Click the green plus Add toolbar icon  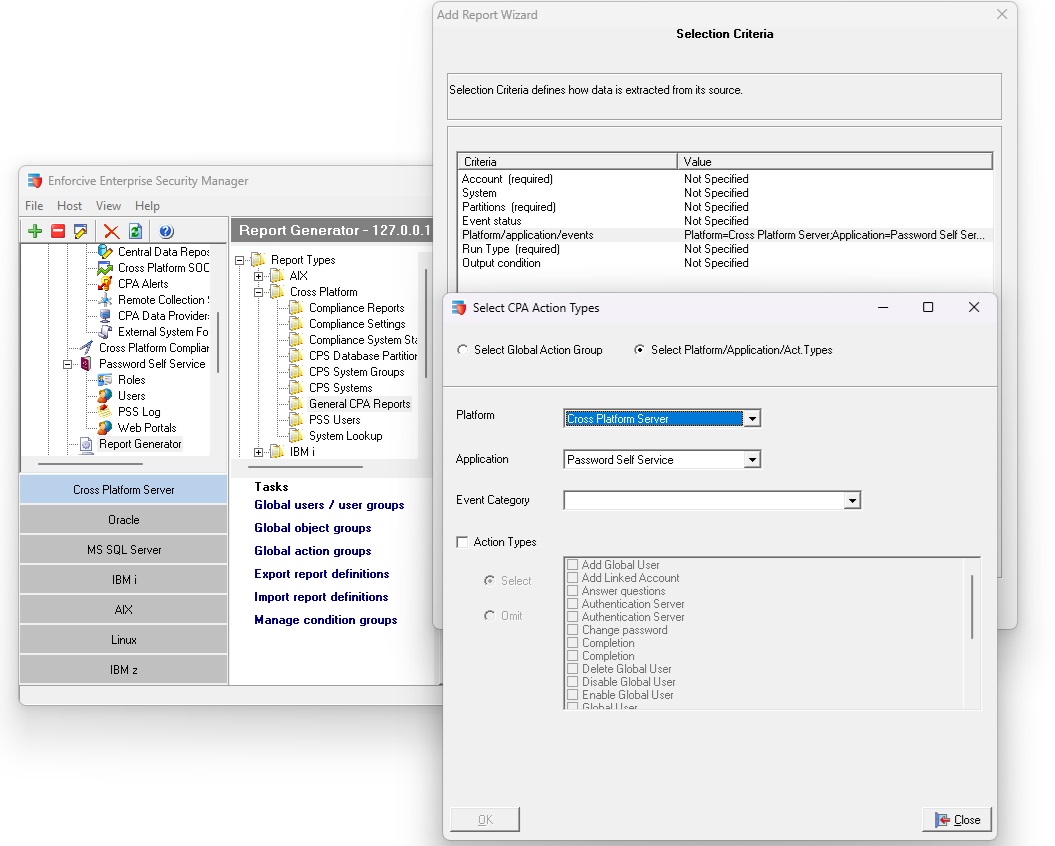click(35, 232)
